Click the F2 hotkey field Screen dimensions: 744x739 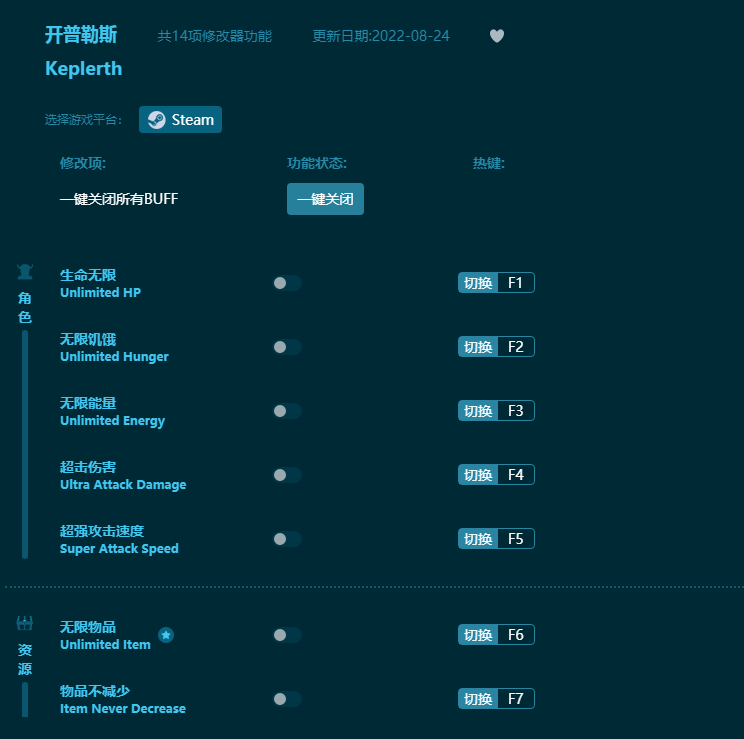[516, 347]
